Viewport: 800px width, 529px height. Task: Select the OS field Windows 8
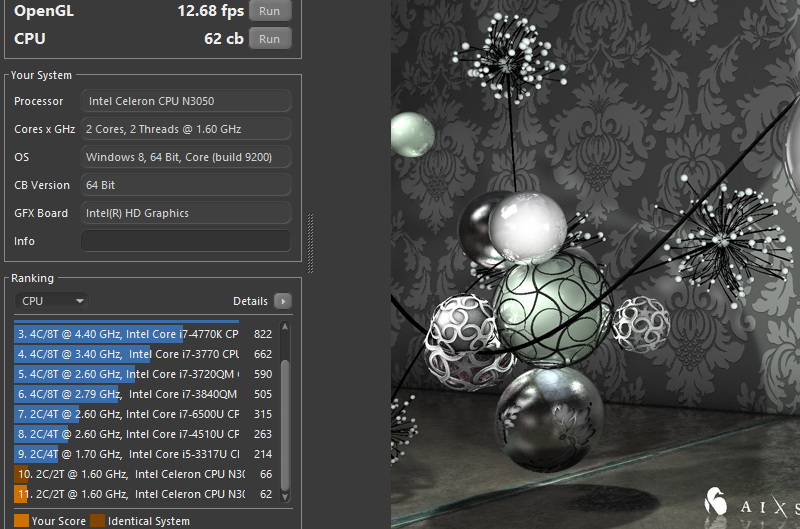(x=186, y=157)
